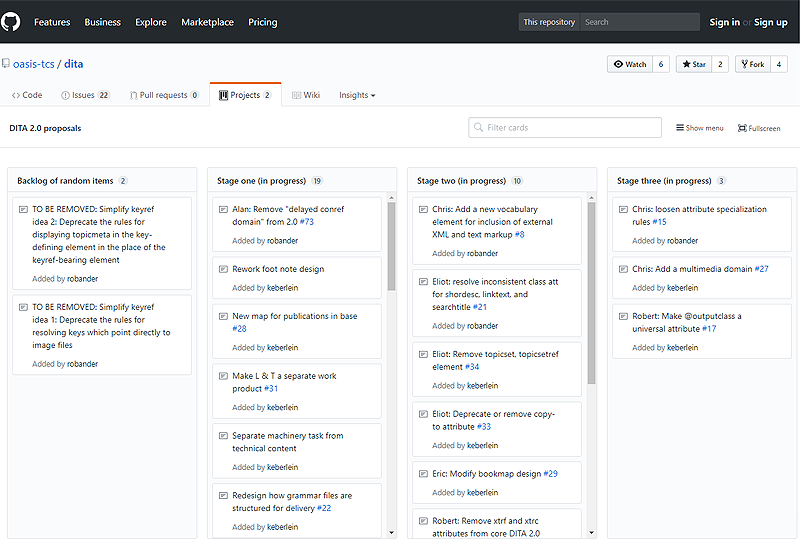Fork the dita repository
Image resolution: width=800 pixels, height=540 pixels.
753,64
